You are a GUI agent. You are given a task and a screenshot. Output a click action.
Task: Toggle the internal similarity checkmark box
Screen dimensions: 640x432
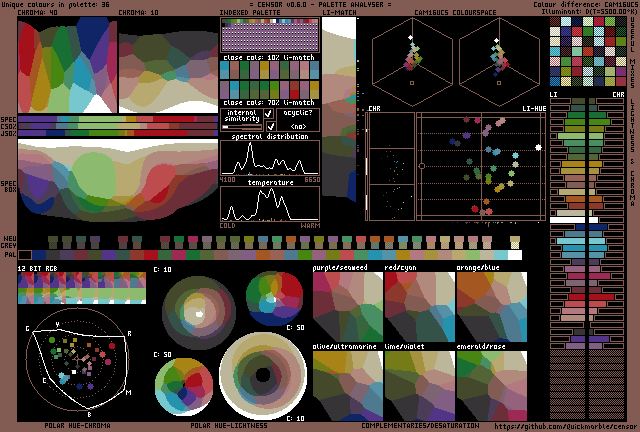coord(269,114)
